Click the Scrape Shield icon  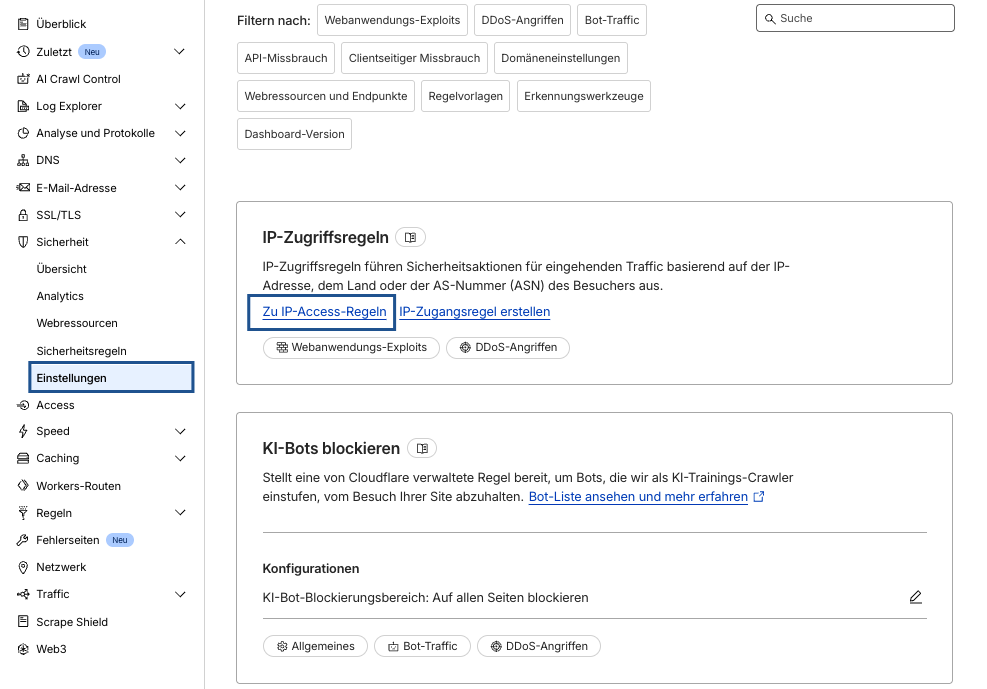point(23,622)
